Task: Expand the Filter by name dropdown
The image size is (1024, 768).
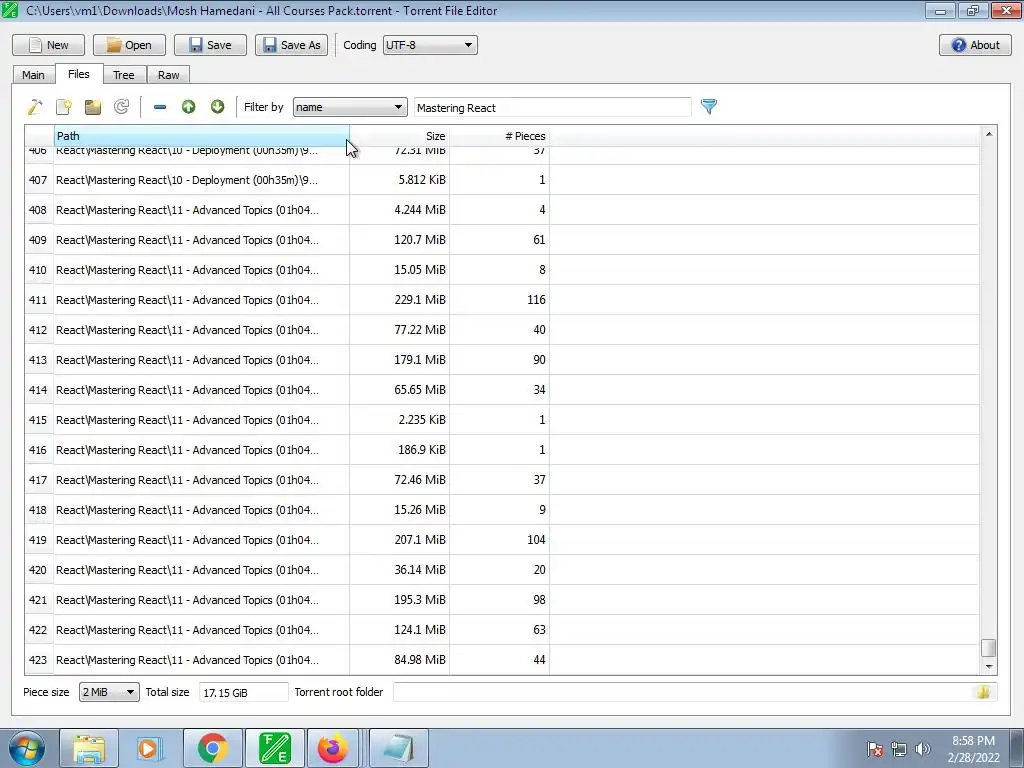Action: click(350, 107)
